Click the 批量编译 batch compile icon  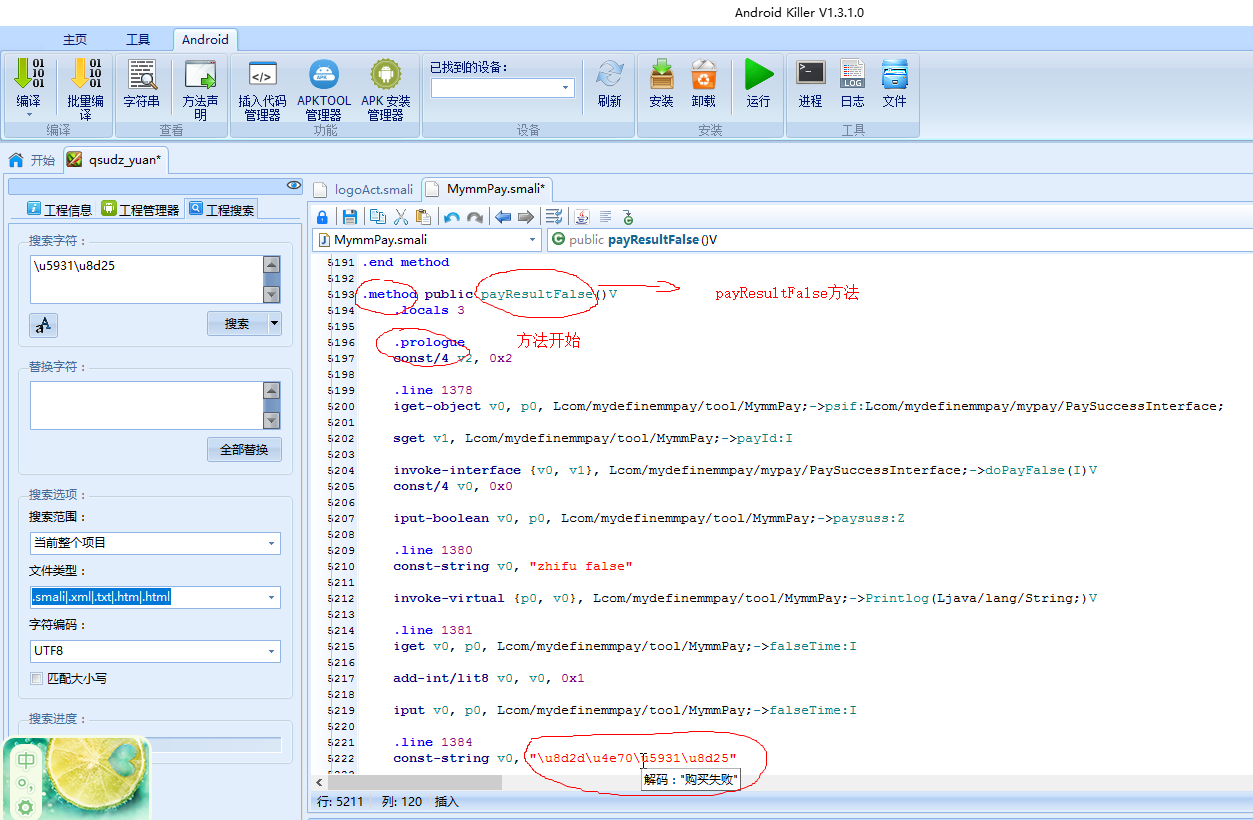point(85,74)
